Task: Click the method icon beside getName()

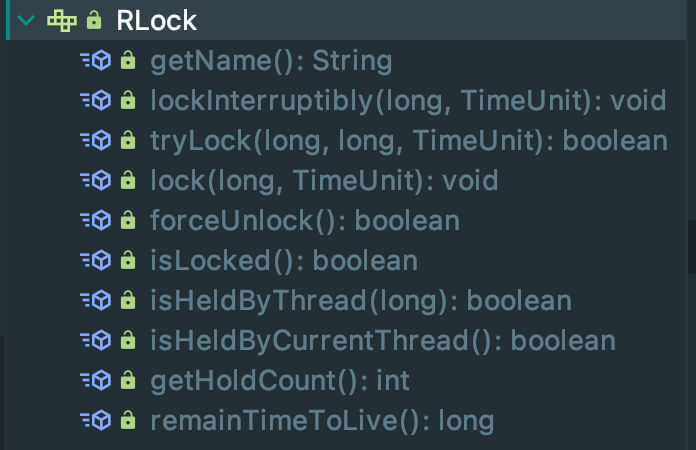Action: (x=96, y=62)
